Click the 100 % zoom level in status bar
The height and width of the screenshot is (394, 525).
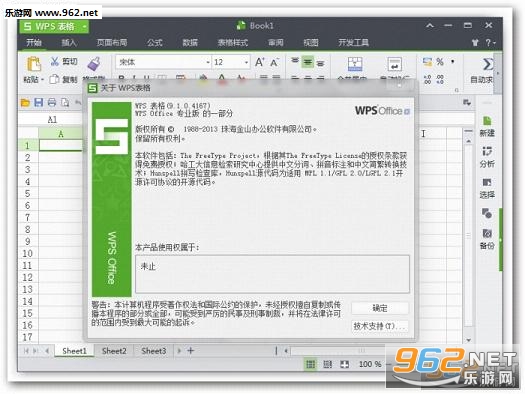(370, 364)
